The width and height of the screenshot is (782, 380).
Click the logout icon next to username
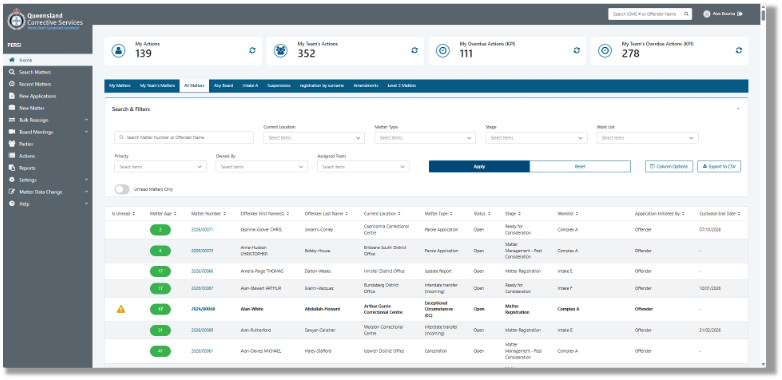click(740, 14)
